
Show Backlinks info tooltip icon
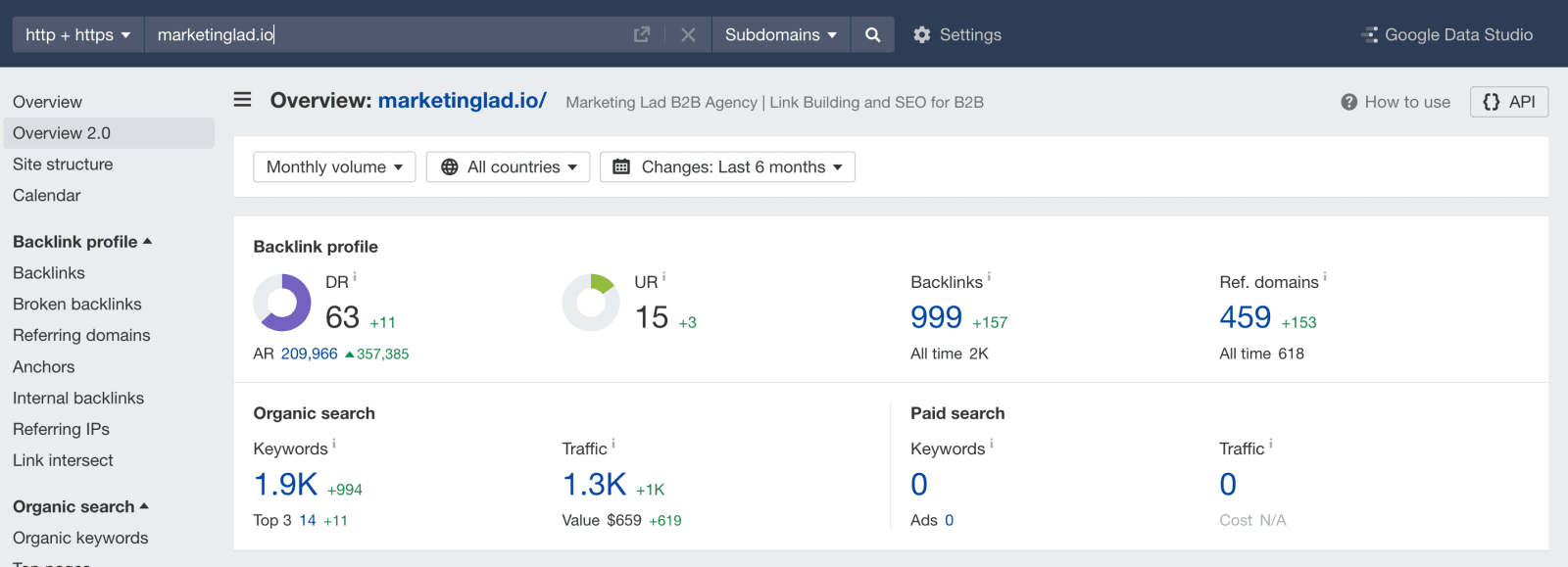click(989, 277)
